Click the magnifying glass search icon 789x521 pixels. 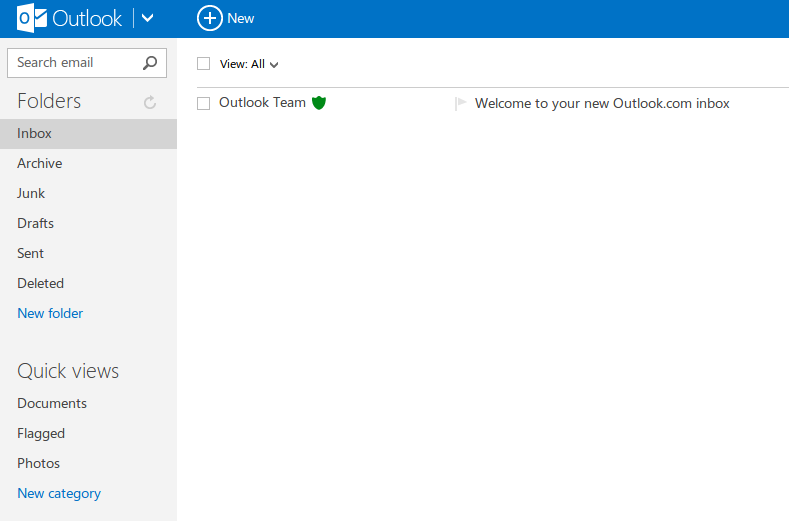[150, 63]
